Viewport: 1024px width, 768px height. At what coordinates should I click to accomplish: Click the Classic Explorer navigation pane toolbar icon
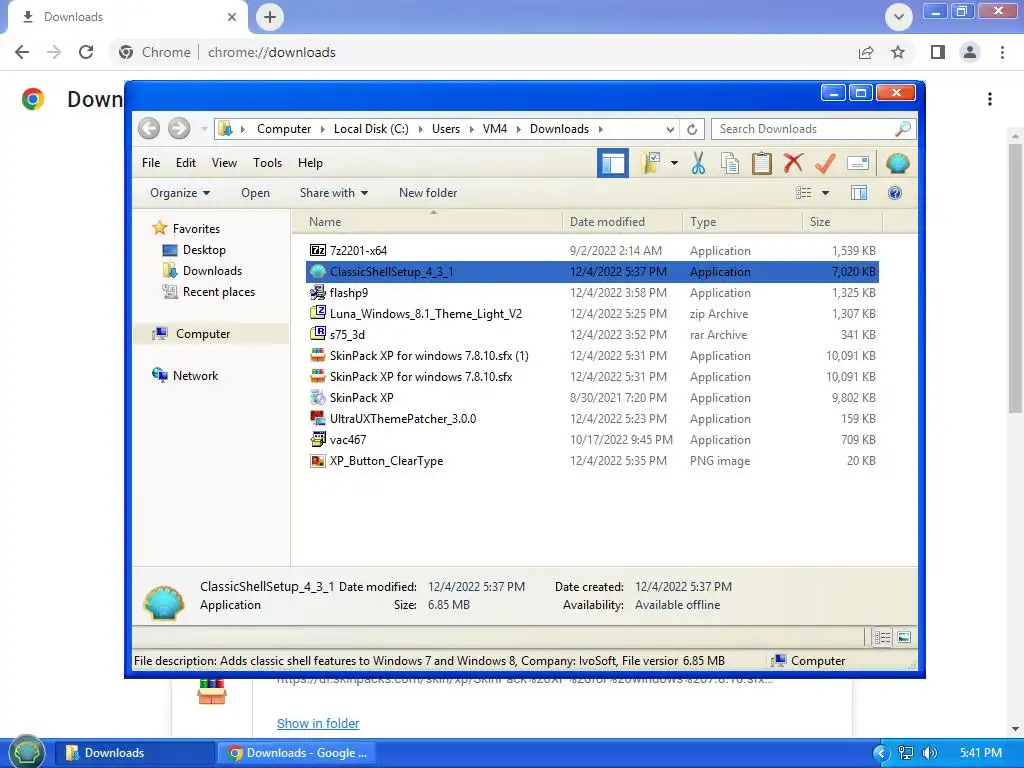click(x=613, y=163)
